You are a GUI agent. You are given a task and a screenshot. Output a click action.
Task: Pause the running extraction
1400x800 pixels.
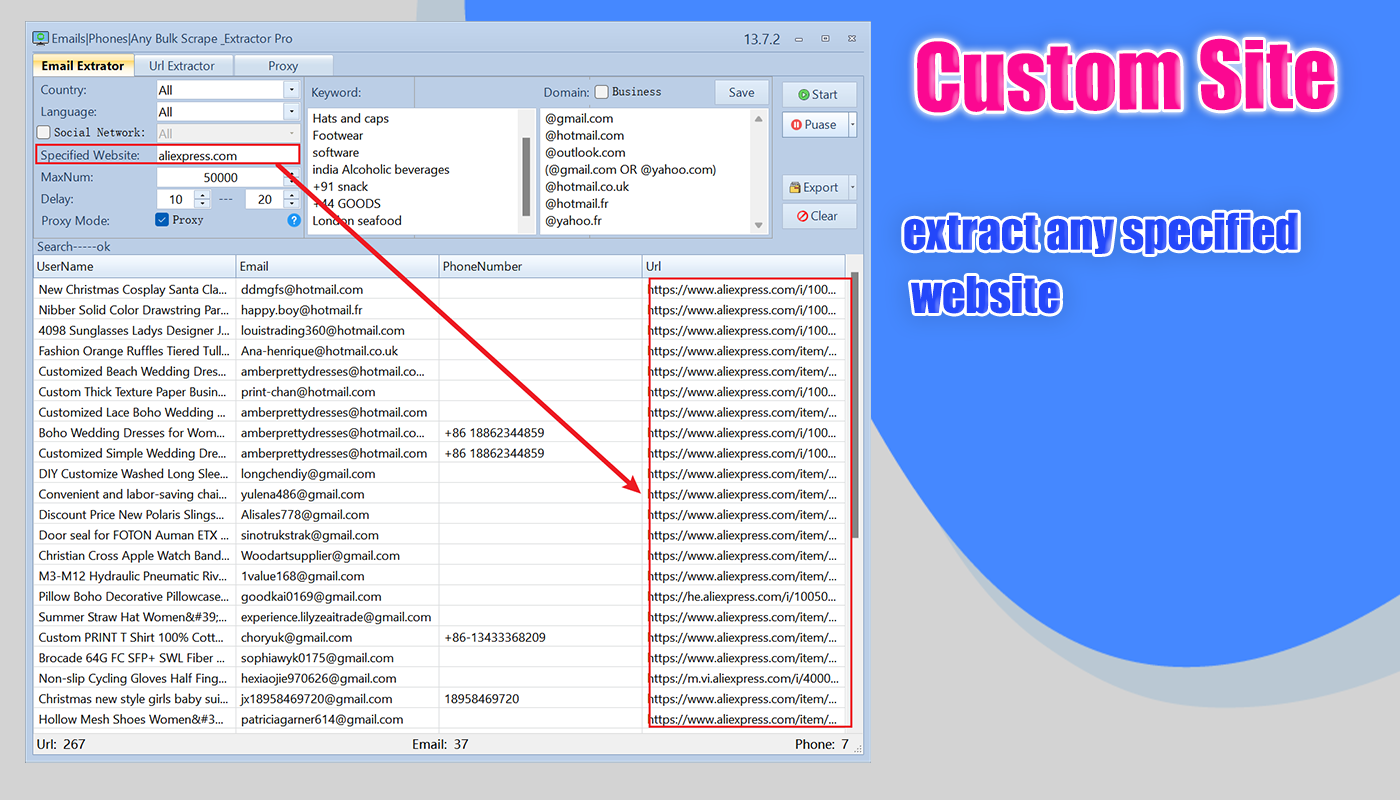[814, 125]
